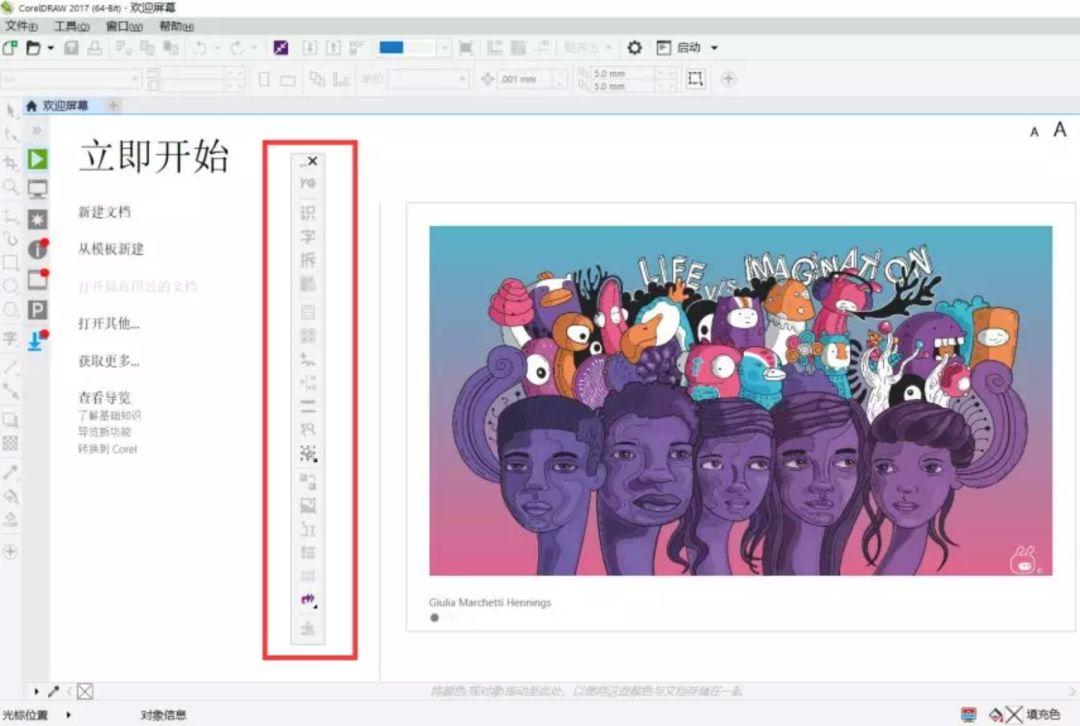Open application settings via the gear icon
Image resolution: width=1080 pixels, height=726 pixels.
pos(634,47)
